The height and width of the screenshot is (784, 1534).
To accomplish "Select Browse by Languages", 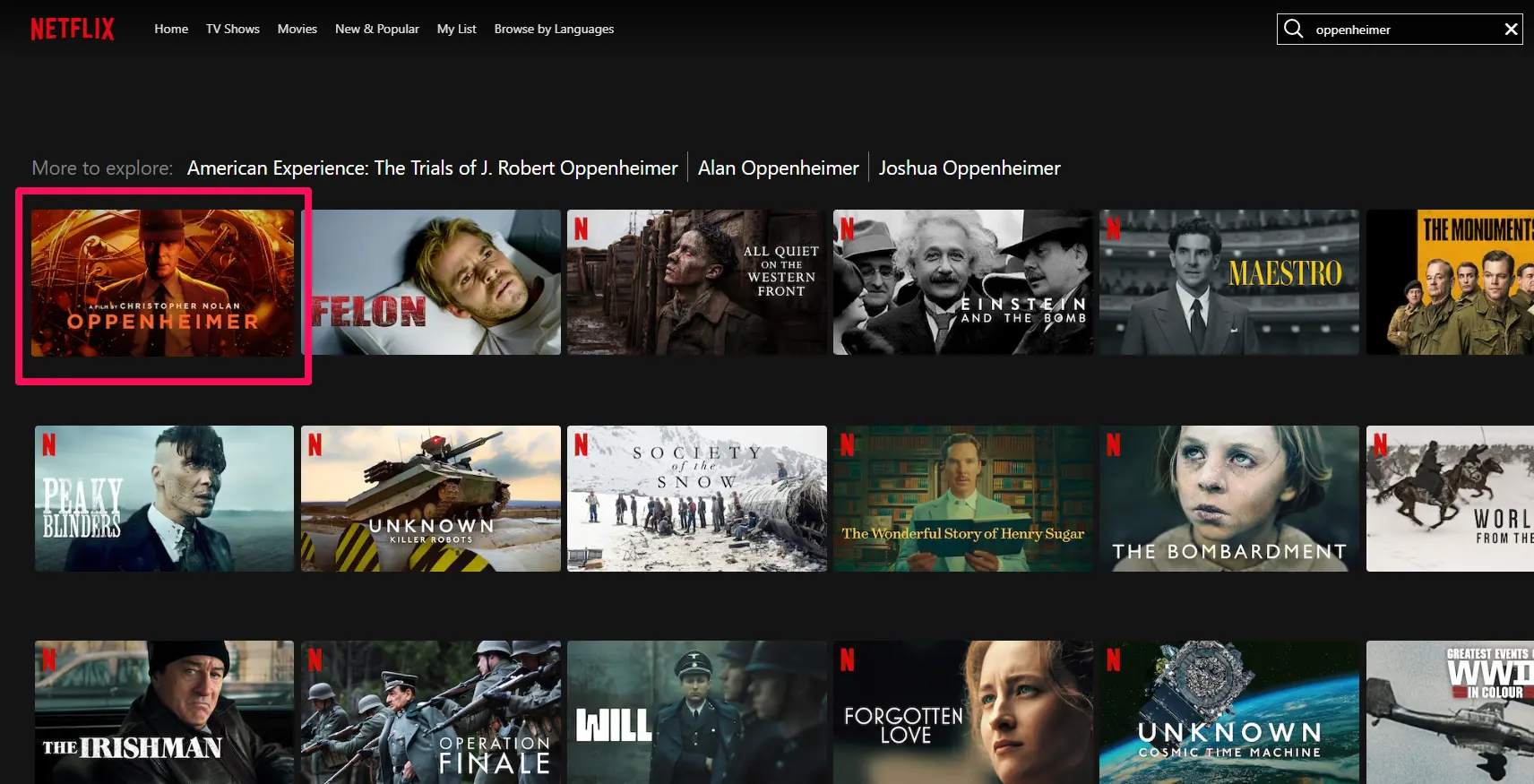I will coord(554,29).
